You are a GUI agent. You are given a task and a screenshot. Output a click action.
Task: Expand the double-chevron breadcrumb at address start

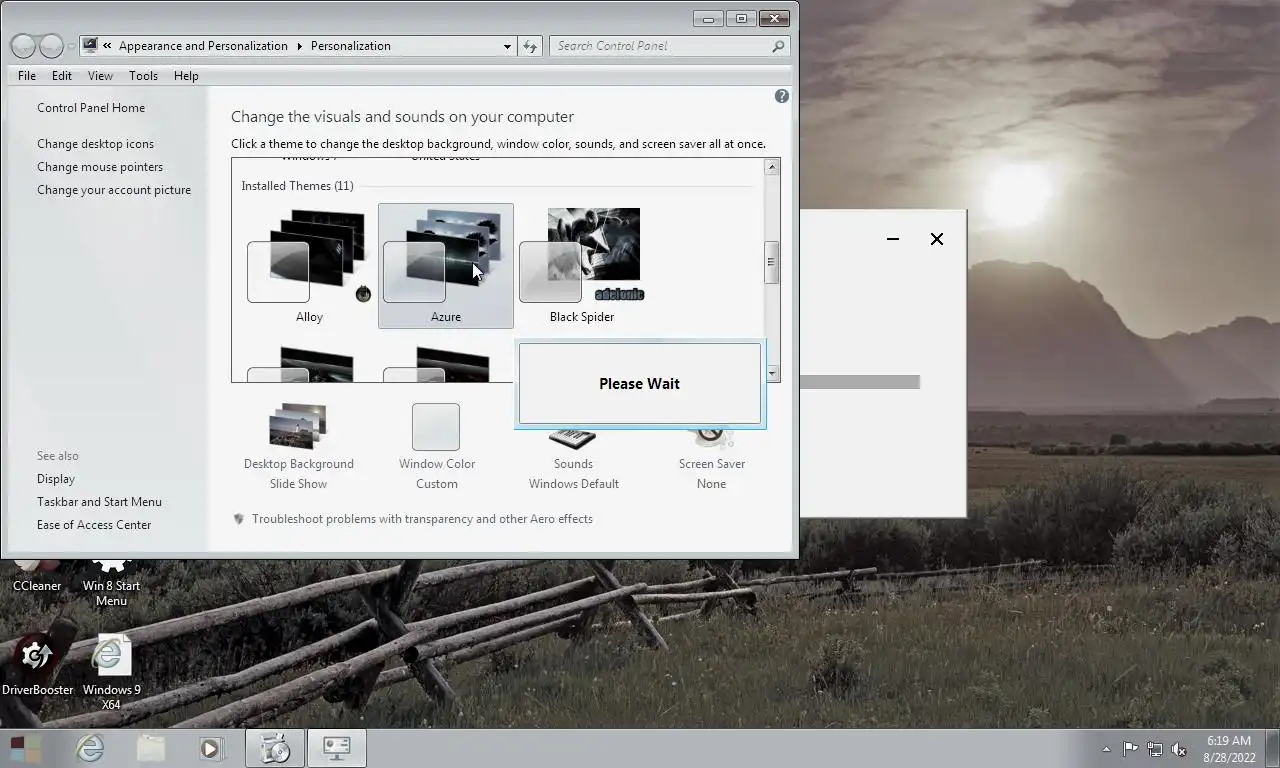pos(107,46)
